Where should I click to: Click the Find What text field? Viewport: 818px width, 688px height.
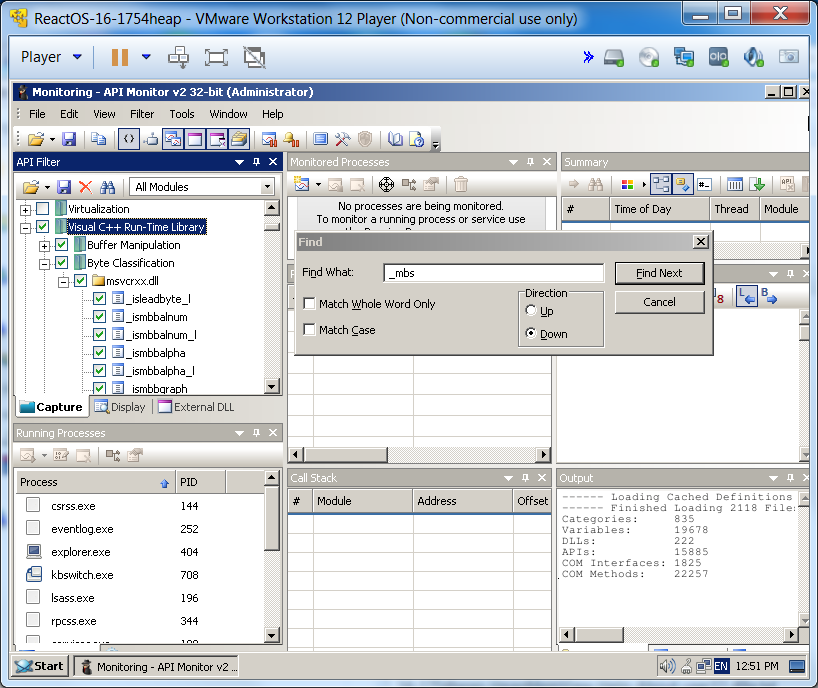pyautogui.click(x=494, y=273)
